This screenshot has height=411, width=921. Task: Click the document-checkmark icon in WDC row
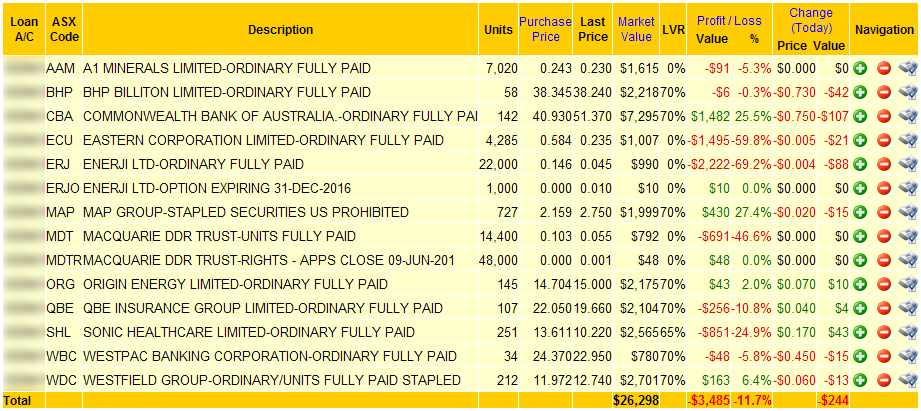tap(908, 380)
